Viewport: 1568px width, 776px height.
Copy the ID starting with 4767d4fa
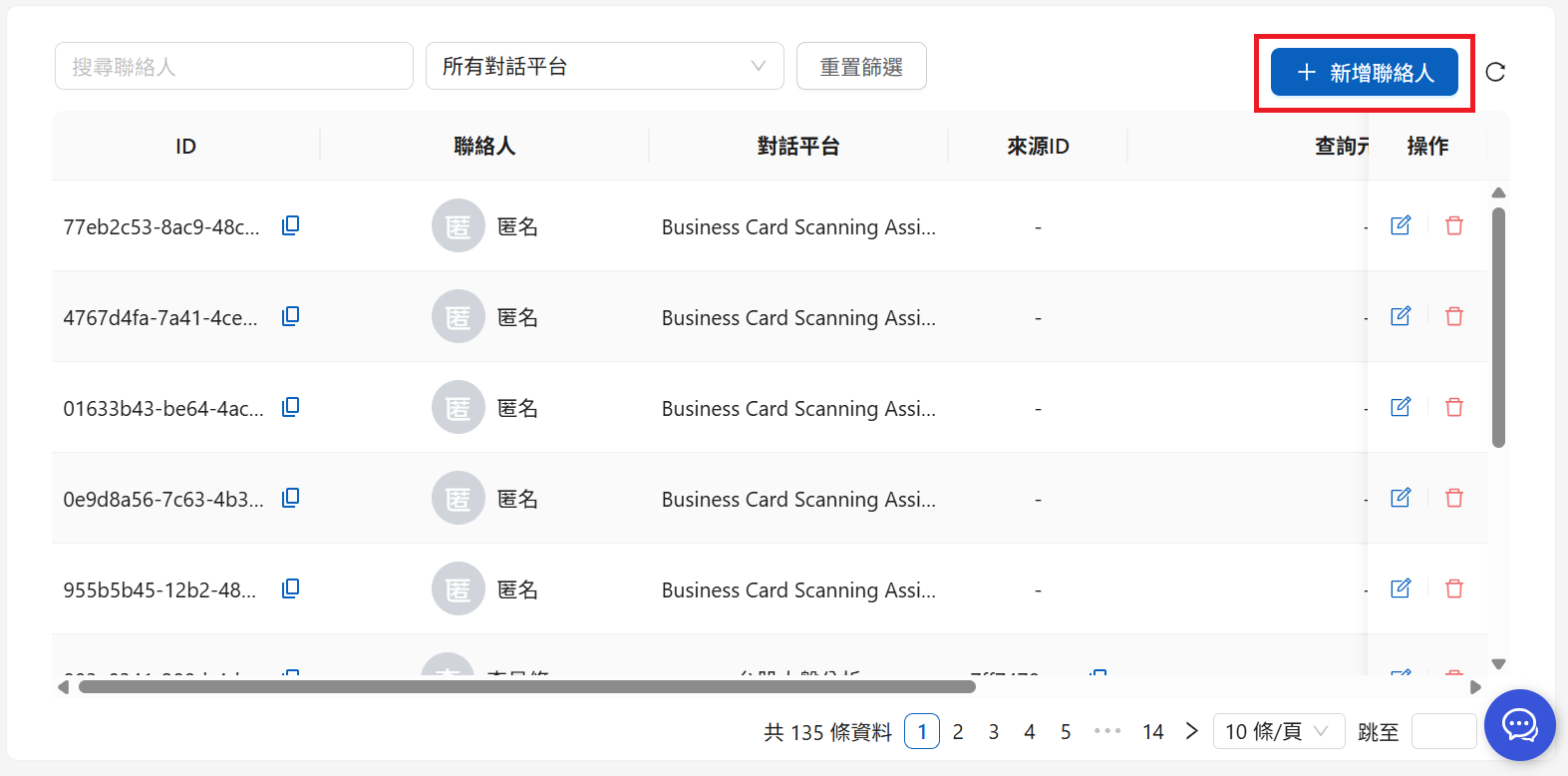[x=291, y=316]
